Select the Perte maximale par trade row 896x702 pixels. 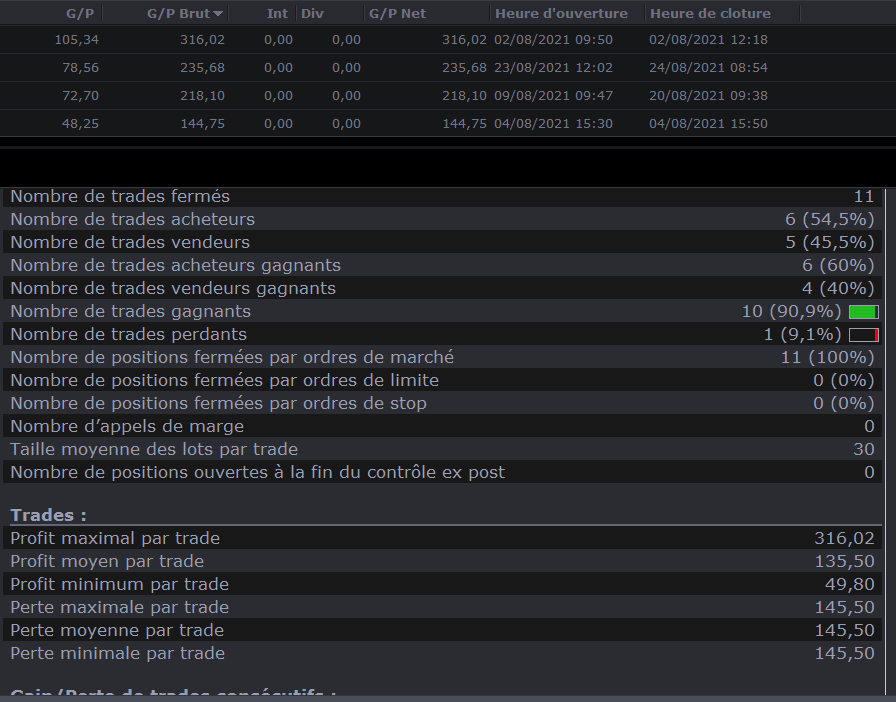tap(442, 607)
